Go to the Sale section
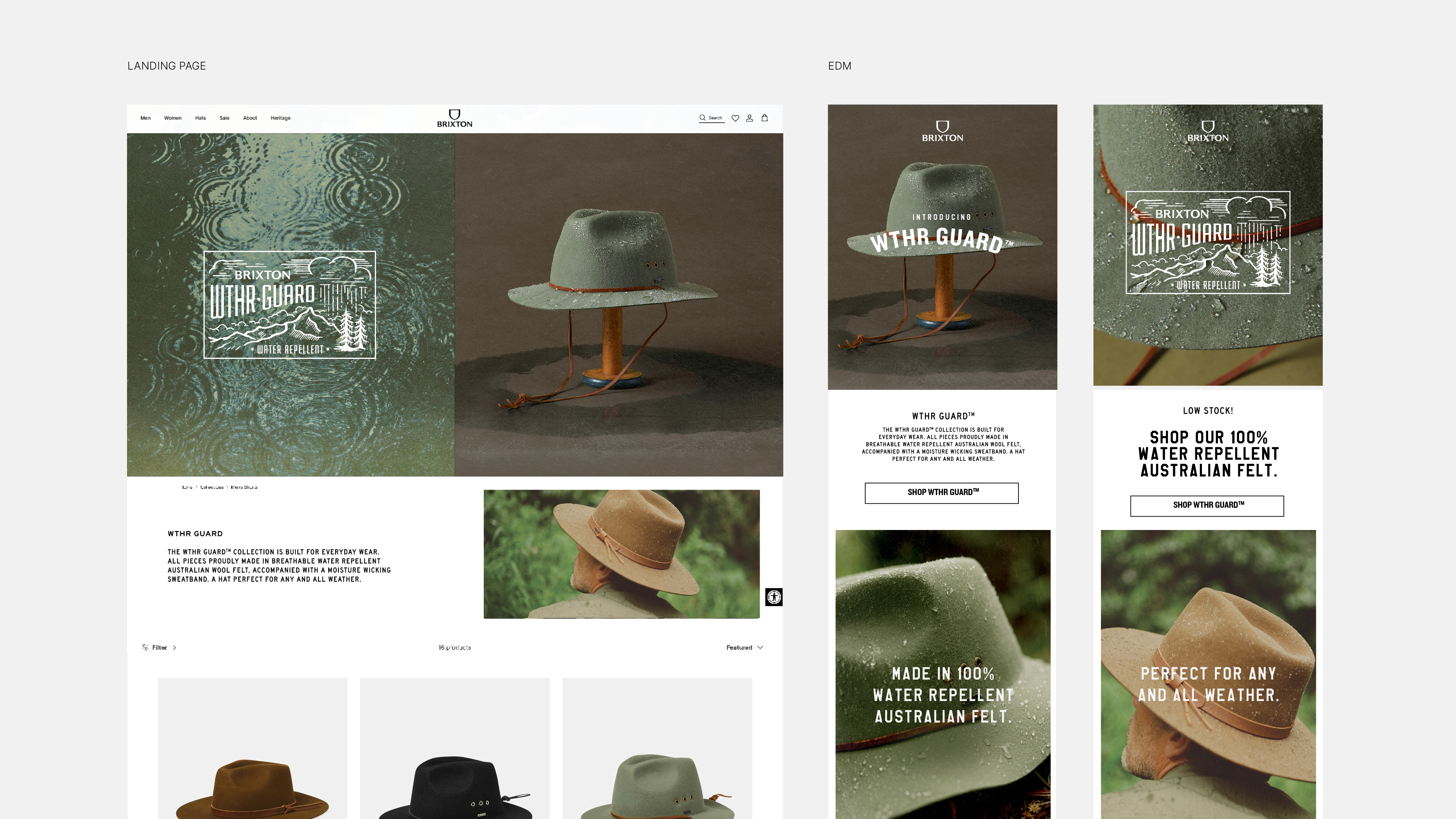 coord(224,118)
